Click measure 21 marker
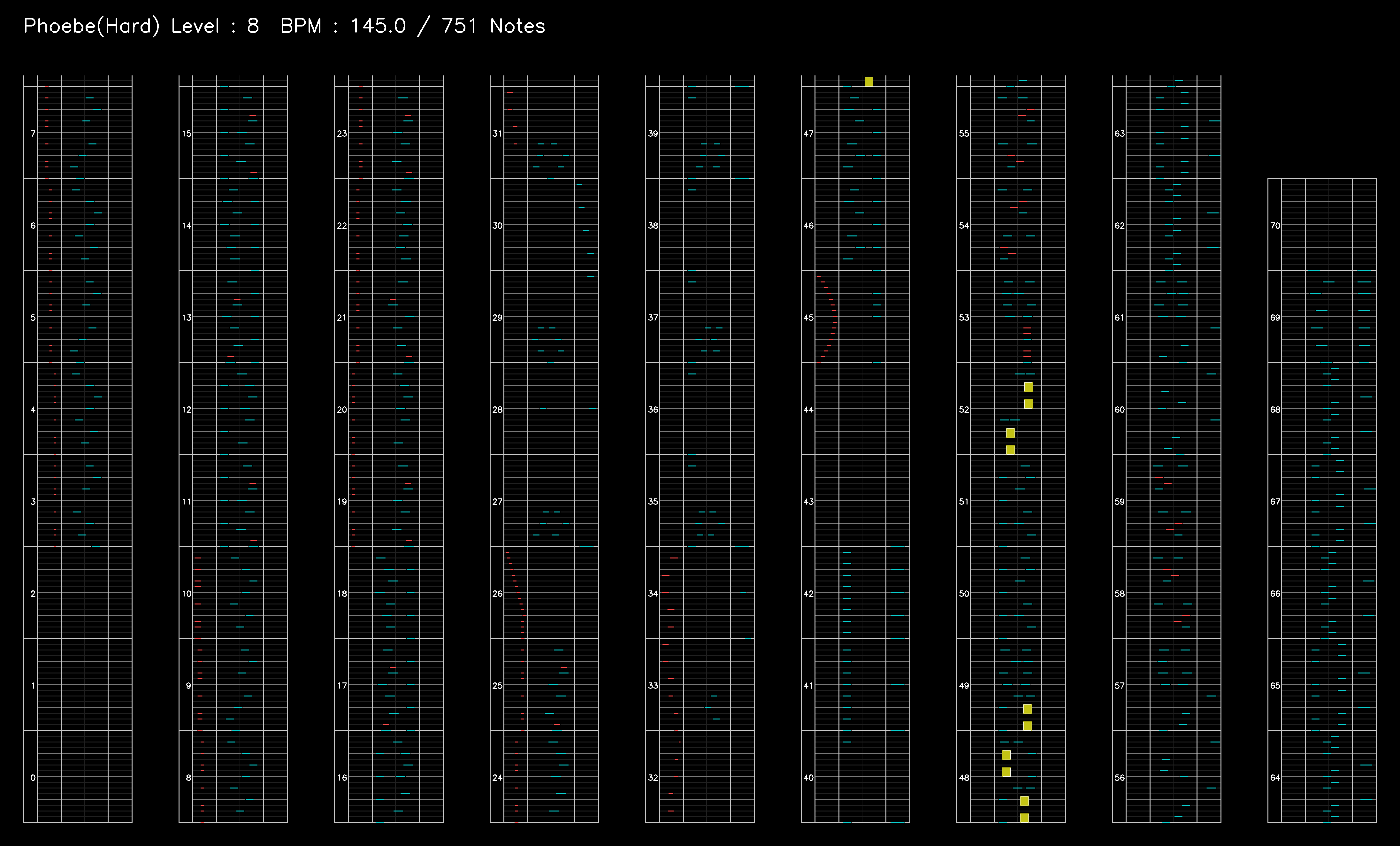 [342, 318]
